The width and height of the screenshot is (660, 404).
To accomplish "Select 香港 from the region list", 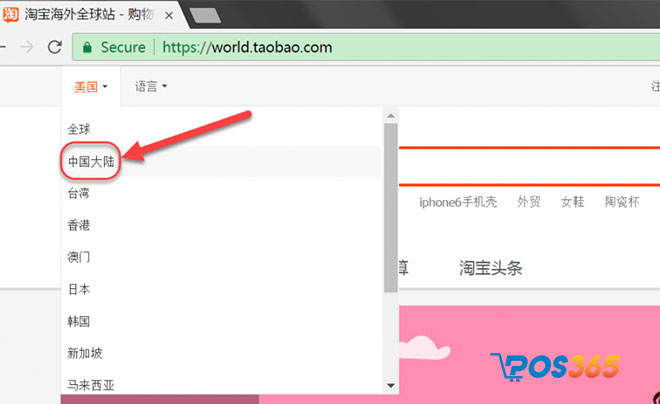I will (221, 225).
